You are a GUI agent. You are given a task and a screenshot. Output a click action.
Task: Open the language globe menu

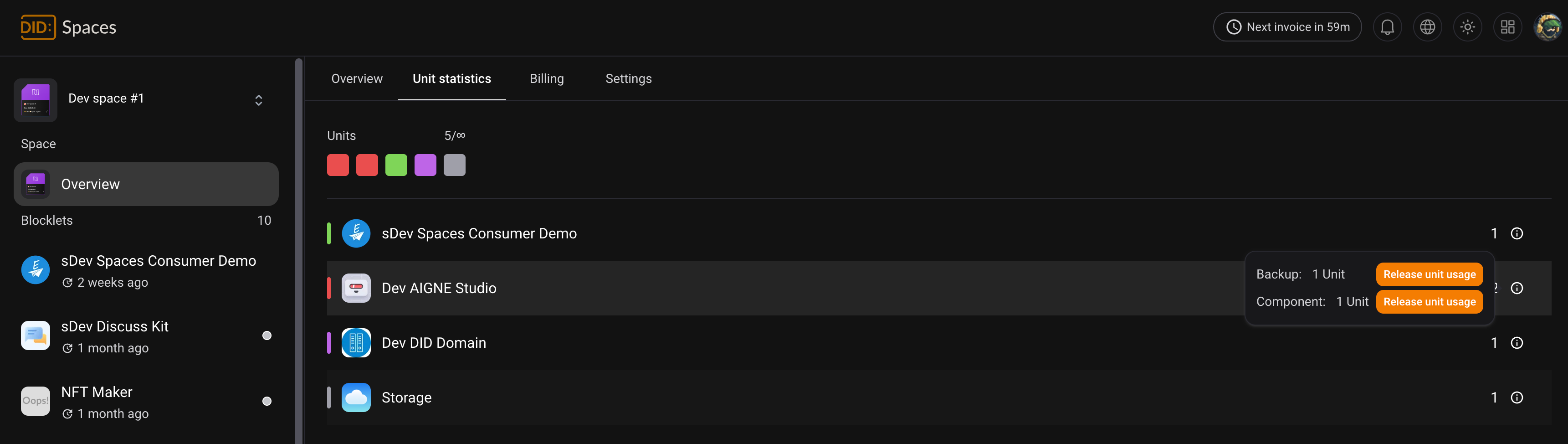(1427, 27)
